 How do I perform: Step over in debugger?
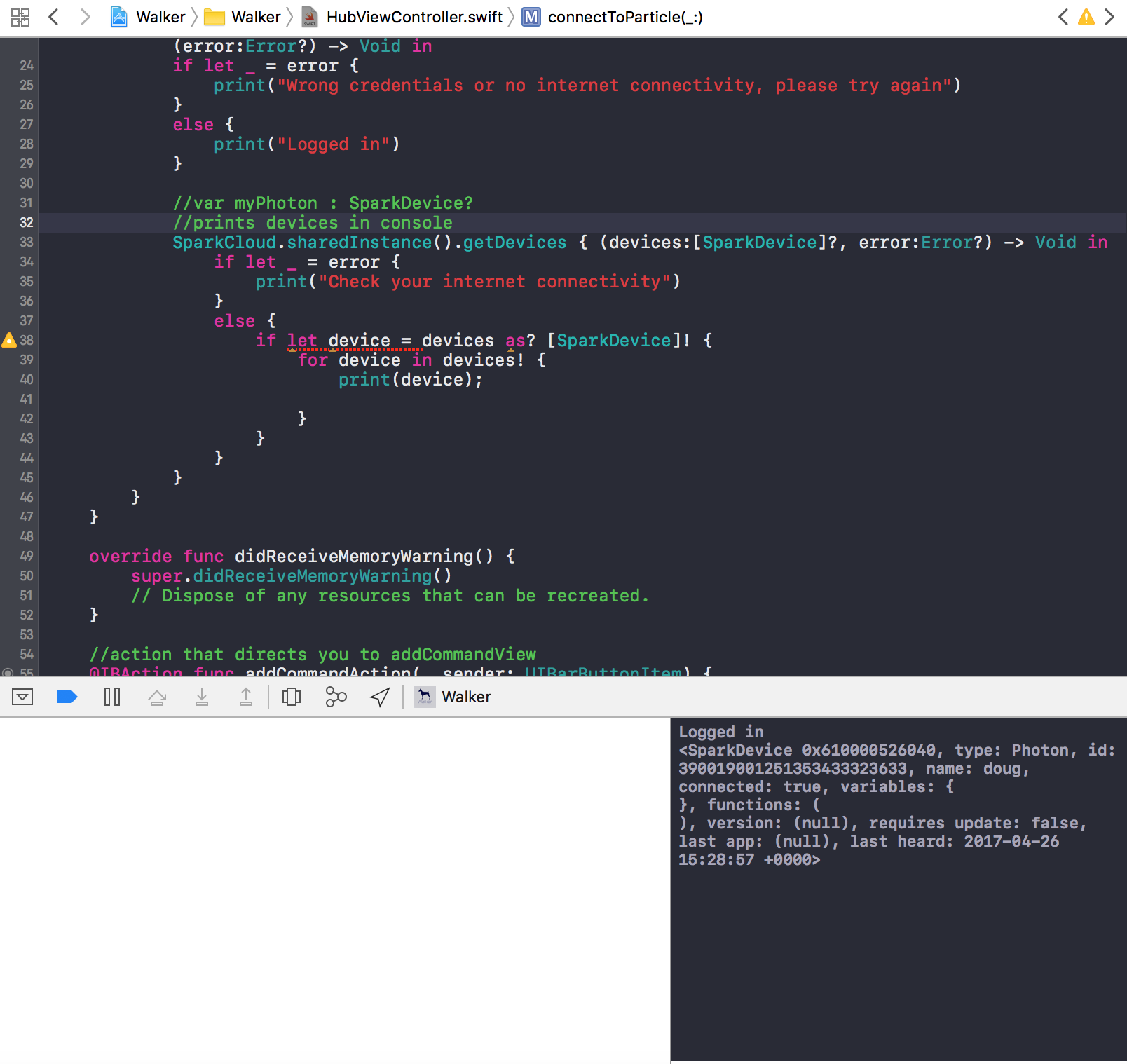pos(157,697)
